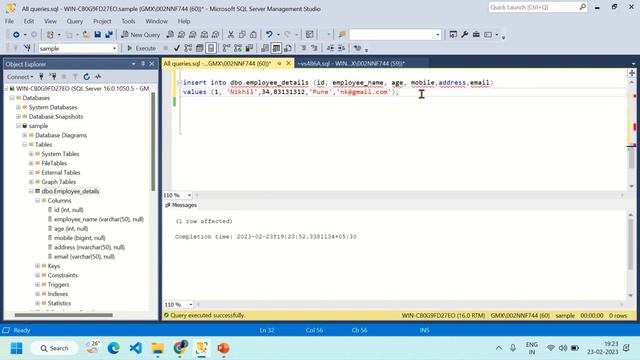640x360 pixels.
Task: Expand the Indexes folder
Action: (38, 294)
